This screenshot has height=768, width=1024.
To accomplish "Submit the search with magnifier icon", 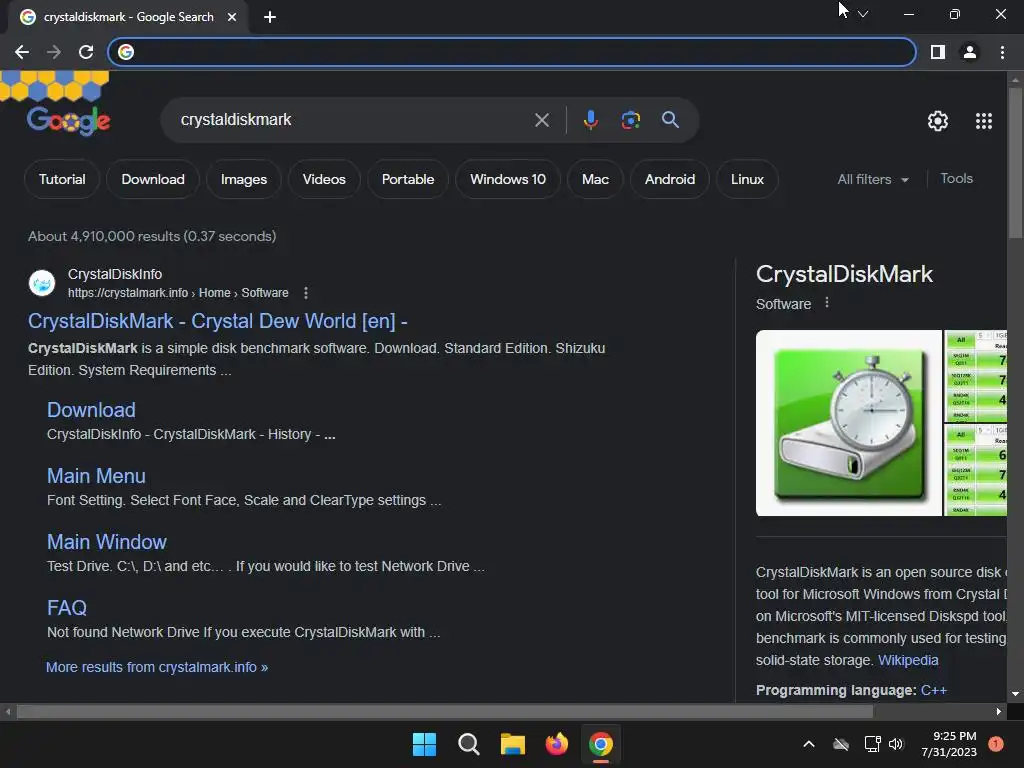I will click(670, 120).
